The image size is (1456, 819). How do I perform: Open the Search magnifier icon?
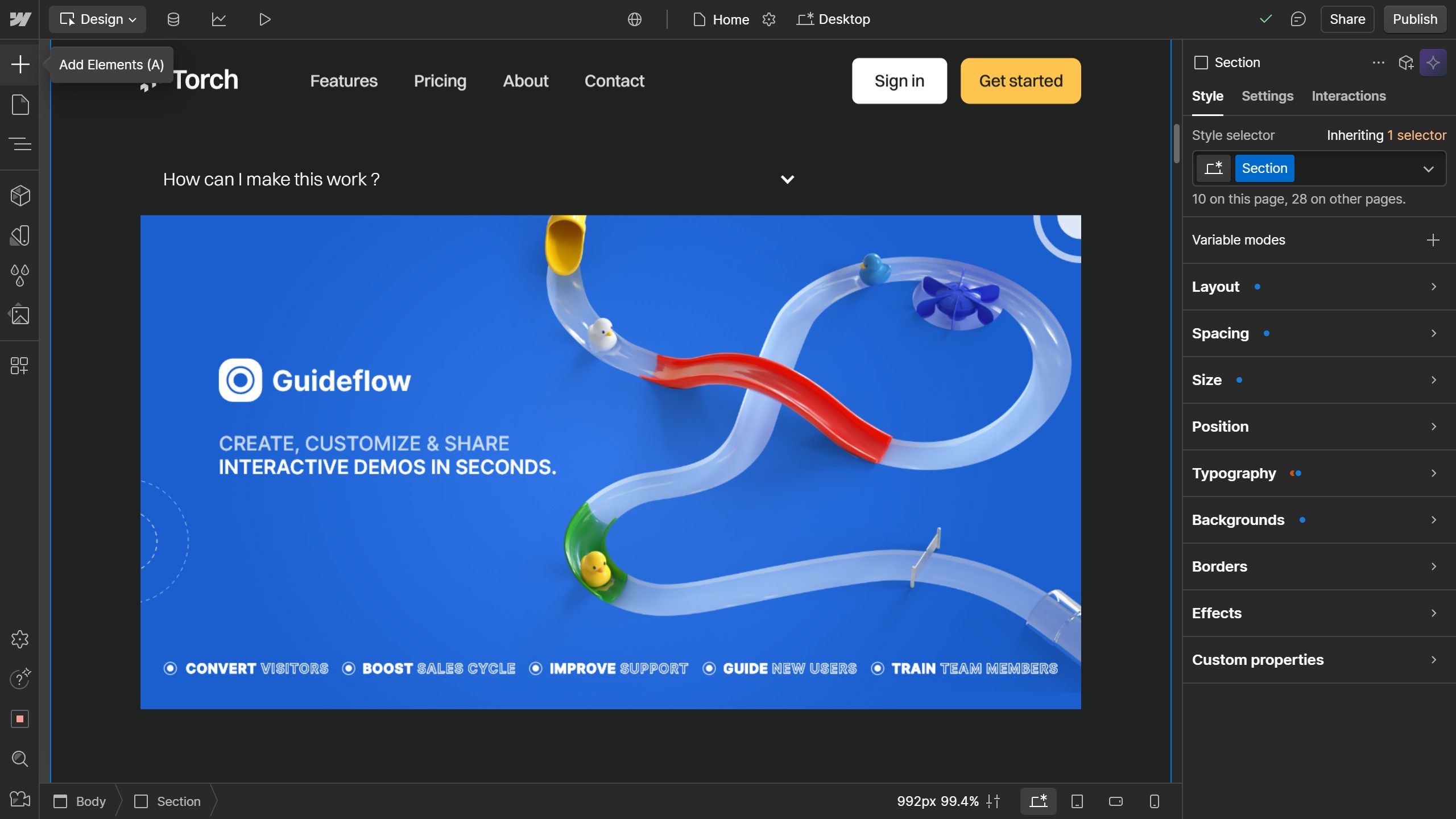(x=20, y=759)
